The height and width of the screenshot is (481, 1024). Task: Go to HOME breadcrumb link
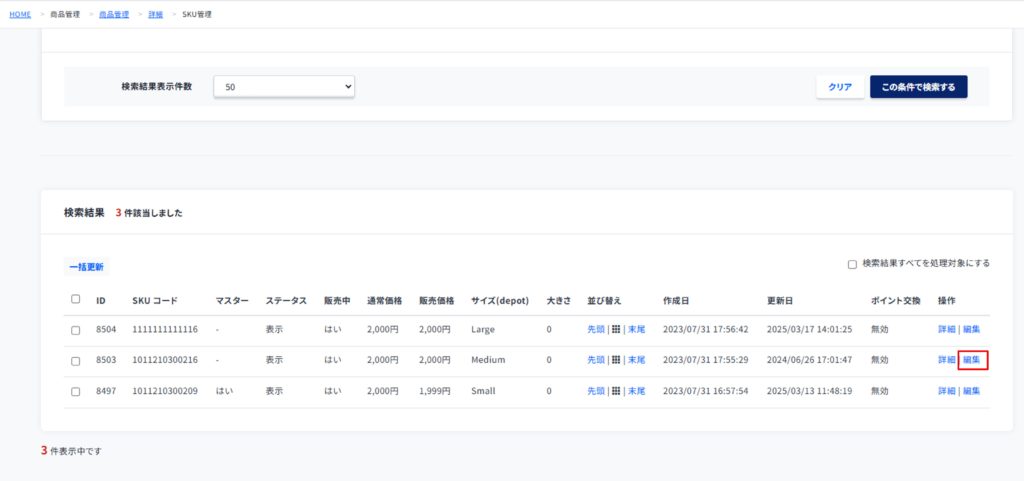20,15
